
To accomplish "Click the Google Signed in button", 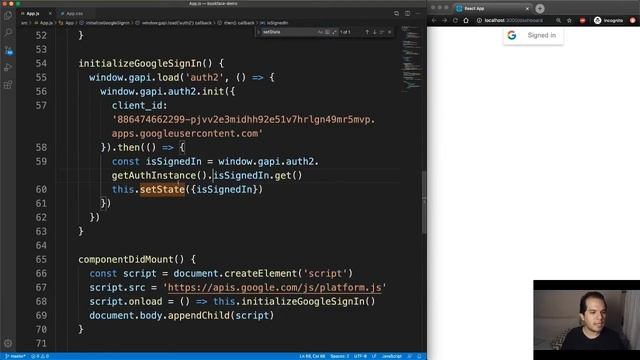I will 533,36.
